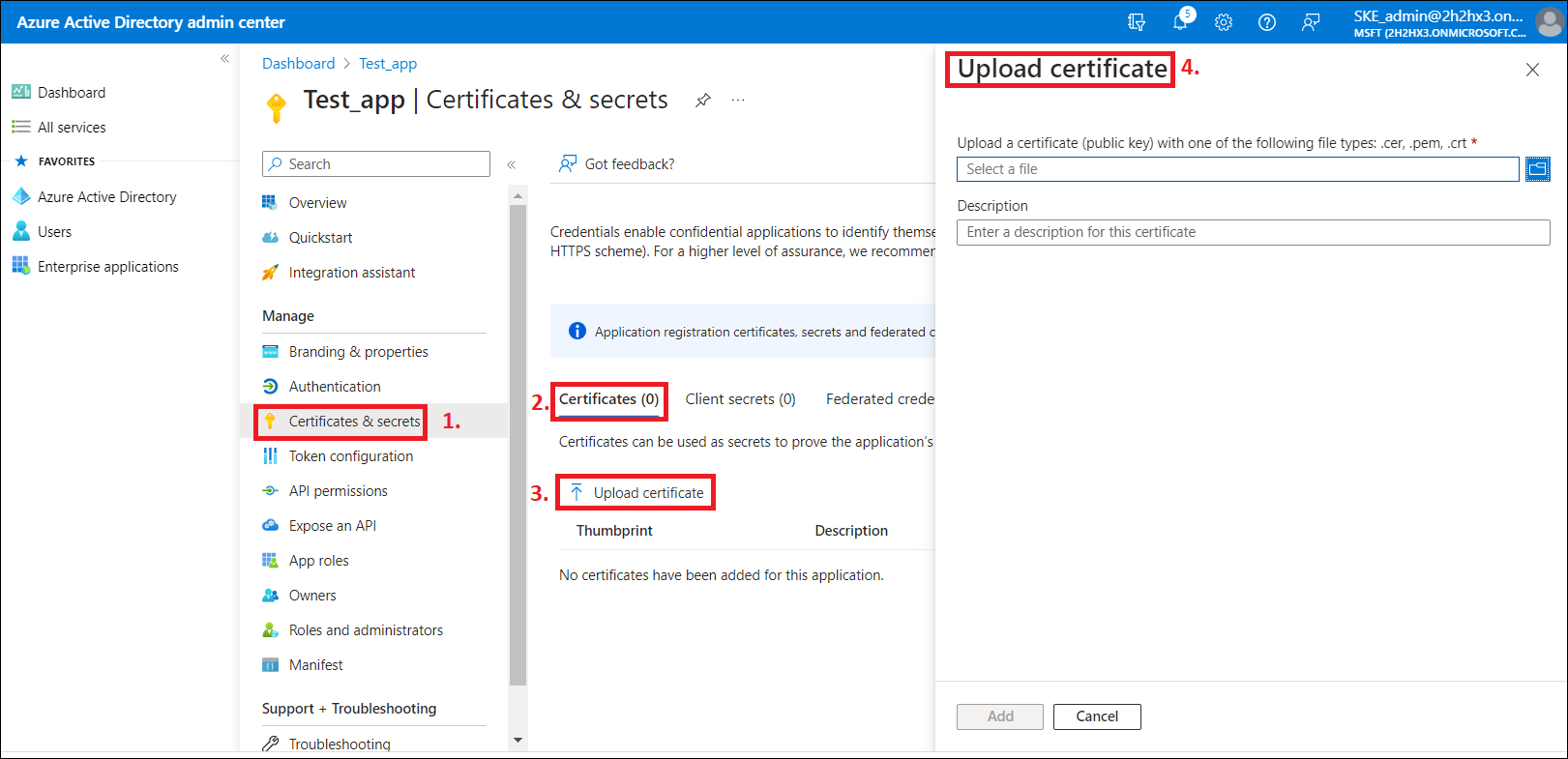Open API permissions menu item
The width and height of the screenshot is (1568, 759).
click(x=338, y=491)
